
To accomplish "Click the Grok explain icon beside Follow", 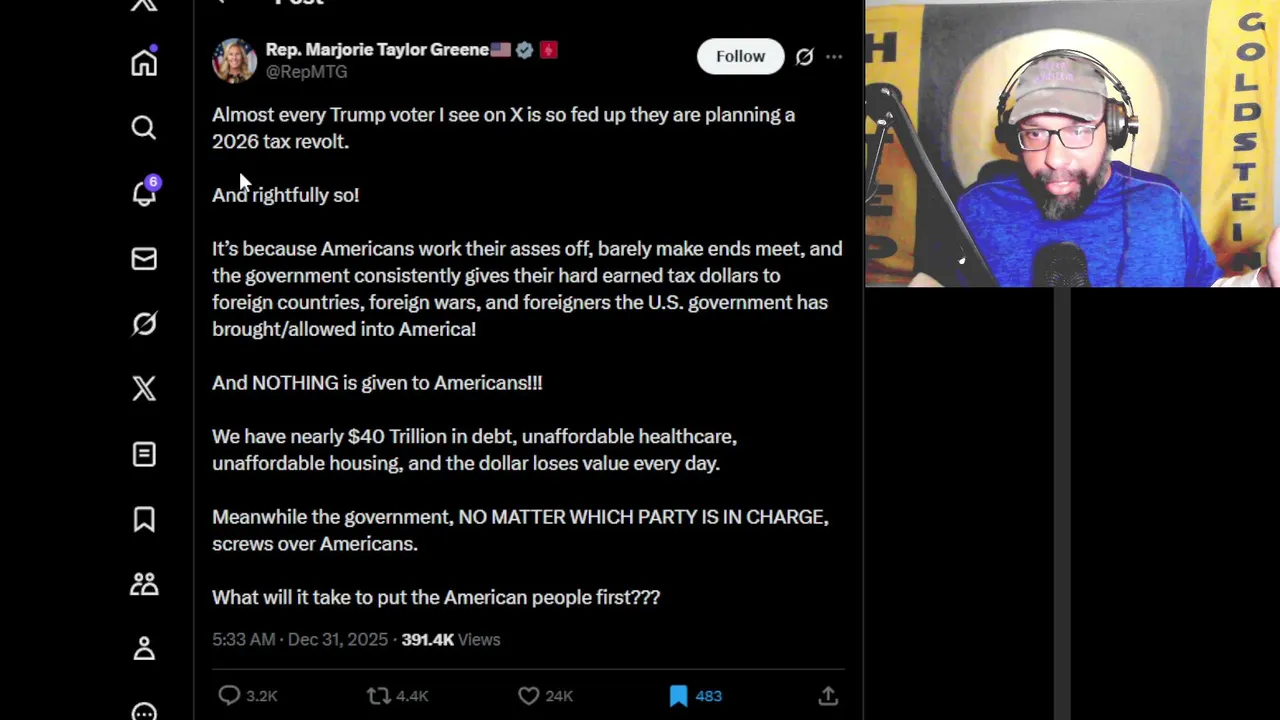I will click(804, 57).
